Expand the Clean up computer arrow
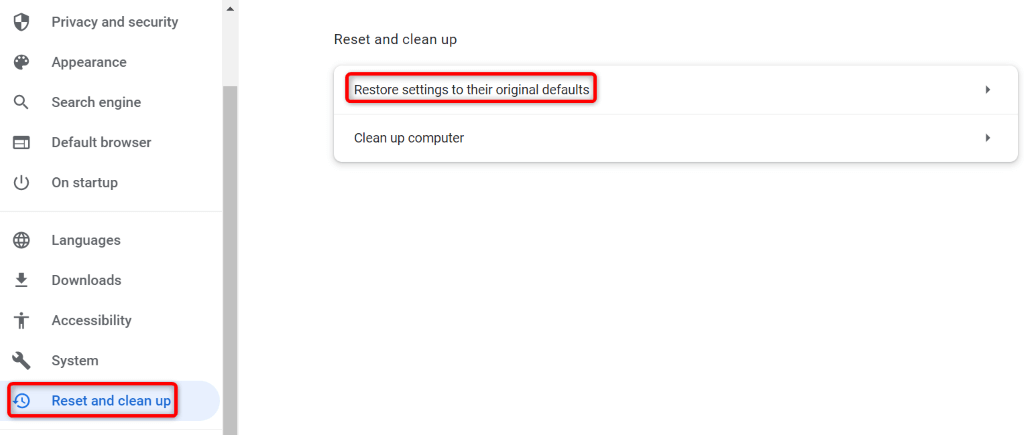This screenshot has height=435, width=1024. click(x=987, y=138)
